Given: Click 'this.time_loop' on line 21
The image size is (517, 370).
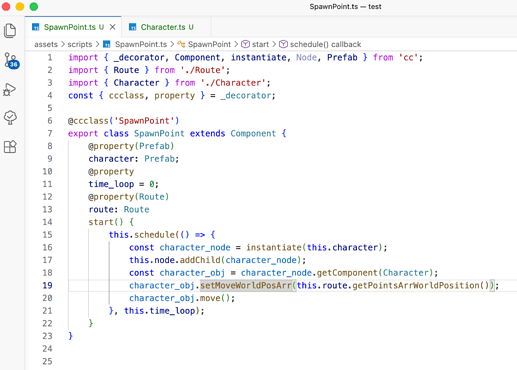Looking at the screenshot, I should point(160,311).
